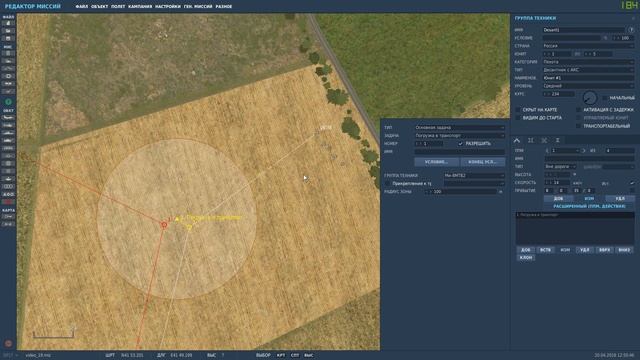This screenshot has height=360, width=640.
Task: Click the ВСТВ button below action list
Action: pos(545,250)
